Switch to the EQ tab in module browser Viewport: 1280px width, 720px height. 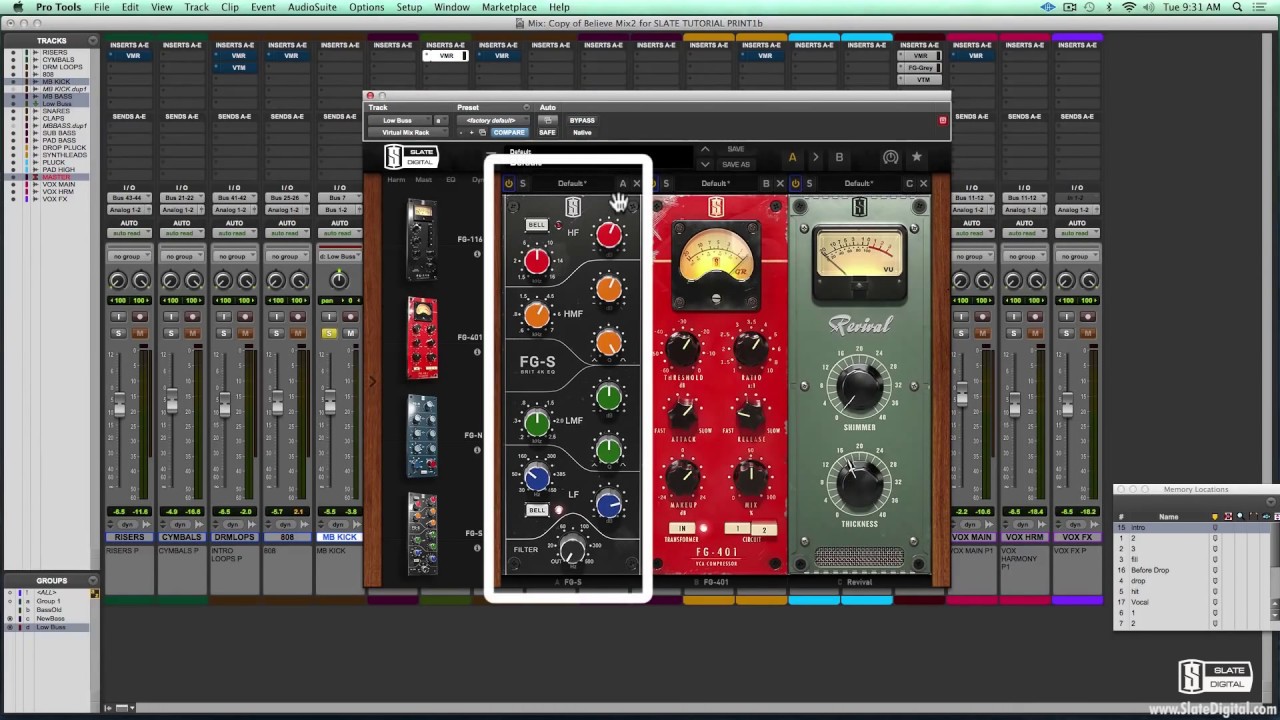(450, 180)
